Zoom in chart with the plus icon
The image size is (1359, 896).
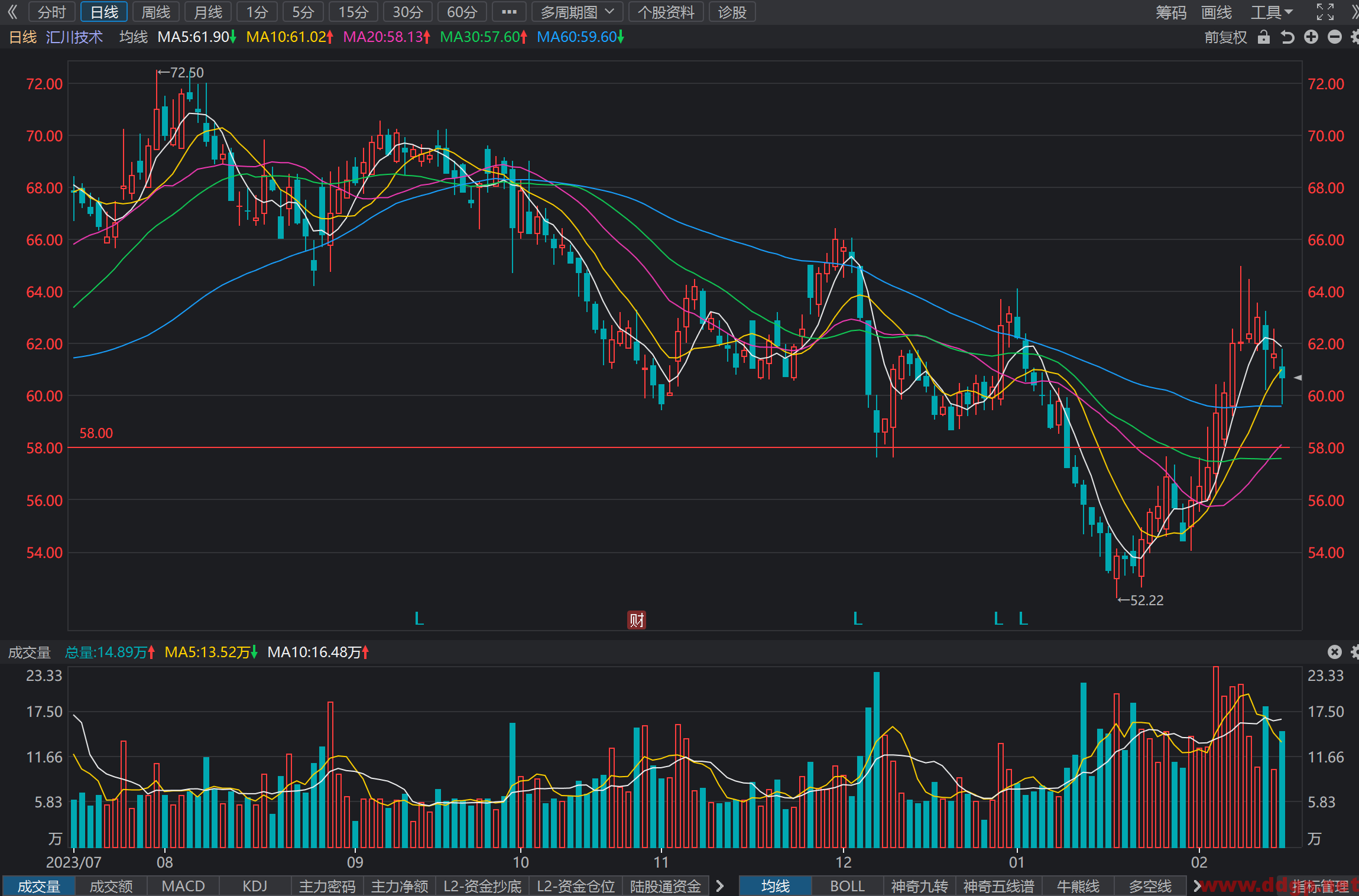point(1311,37)
